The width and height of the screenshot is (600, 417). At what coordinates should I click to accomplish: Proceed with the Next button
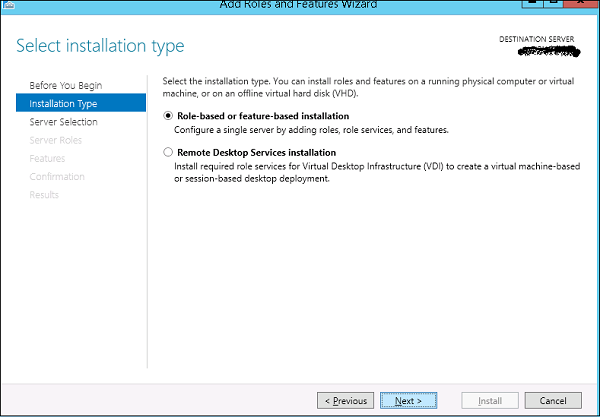(408, 401)
